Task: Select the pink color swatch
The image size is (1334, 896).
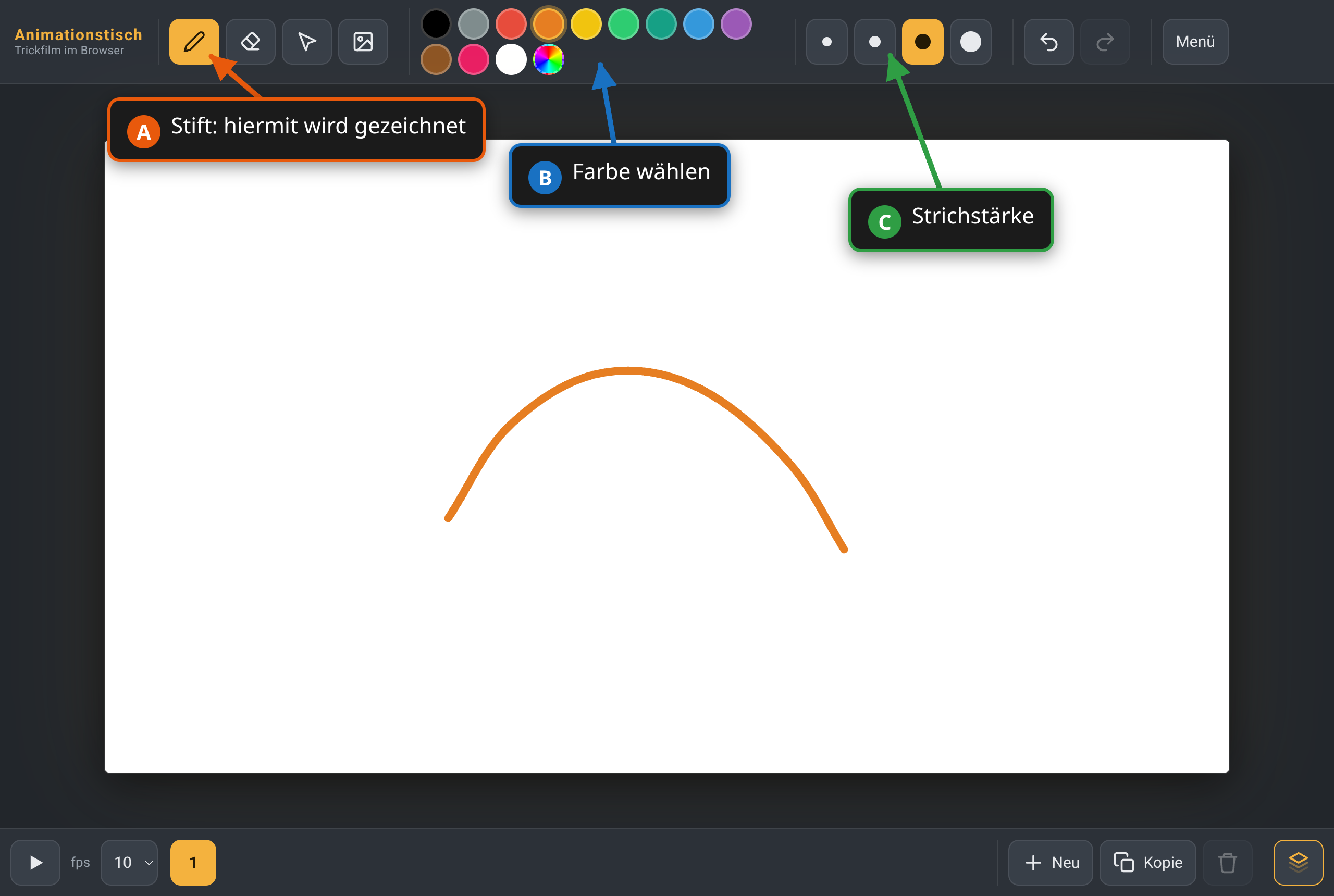Action: (x=473, y=59)
